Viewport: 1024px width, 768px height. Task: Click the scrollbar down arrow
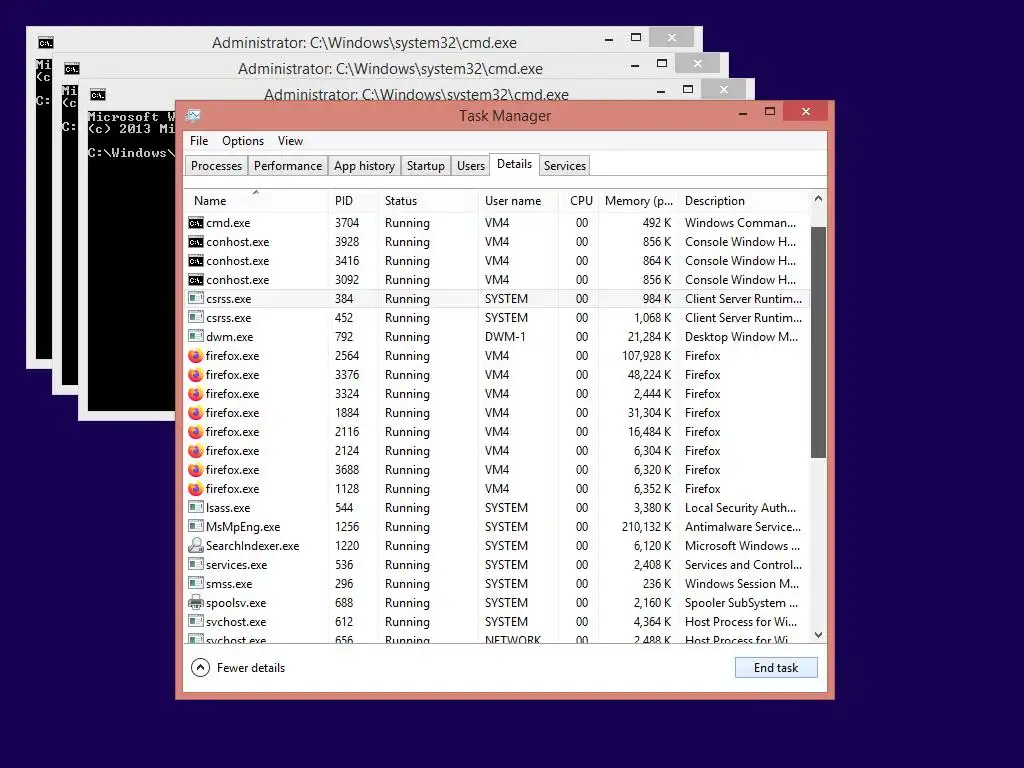(818, 635)
